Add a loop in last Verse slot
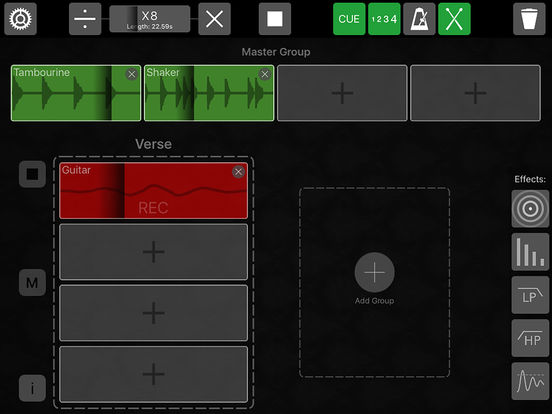The width and height of the screenshot is (552, 414). (153, 374)
